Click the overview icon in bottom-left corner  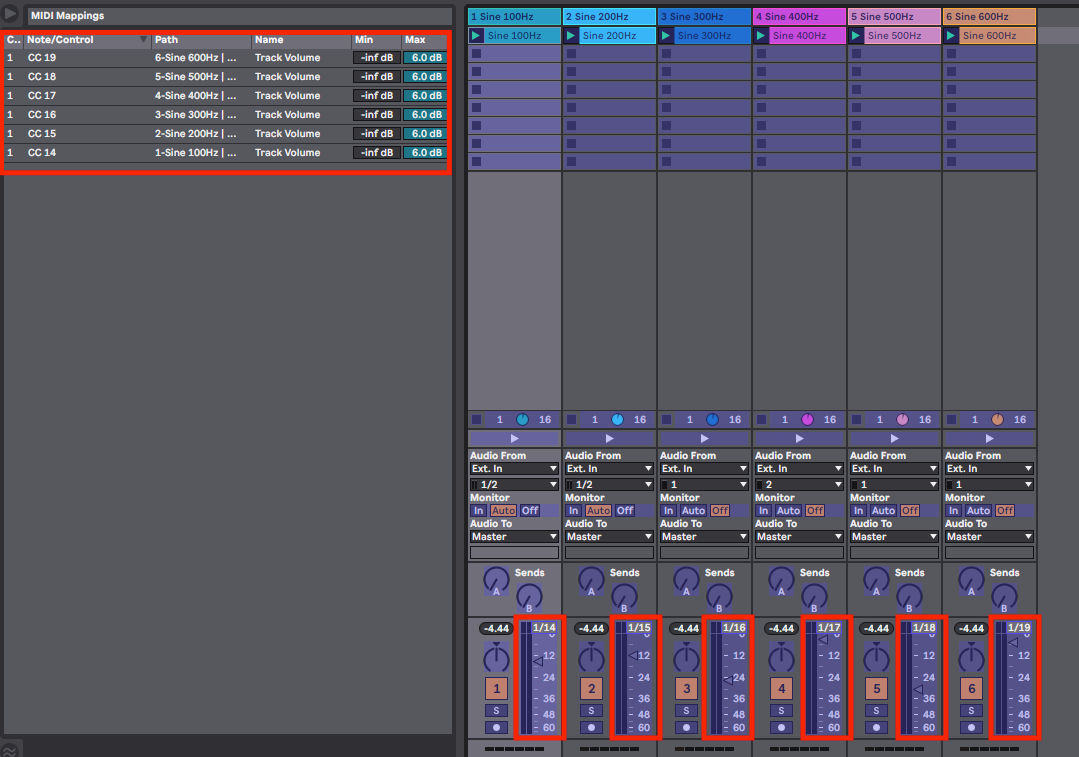[x=10, y=749]
